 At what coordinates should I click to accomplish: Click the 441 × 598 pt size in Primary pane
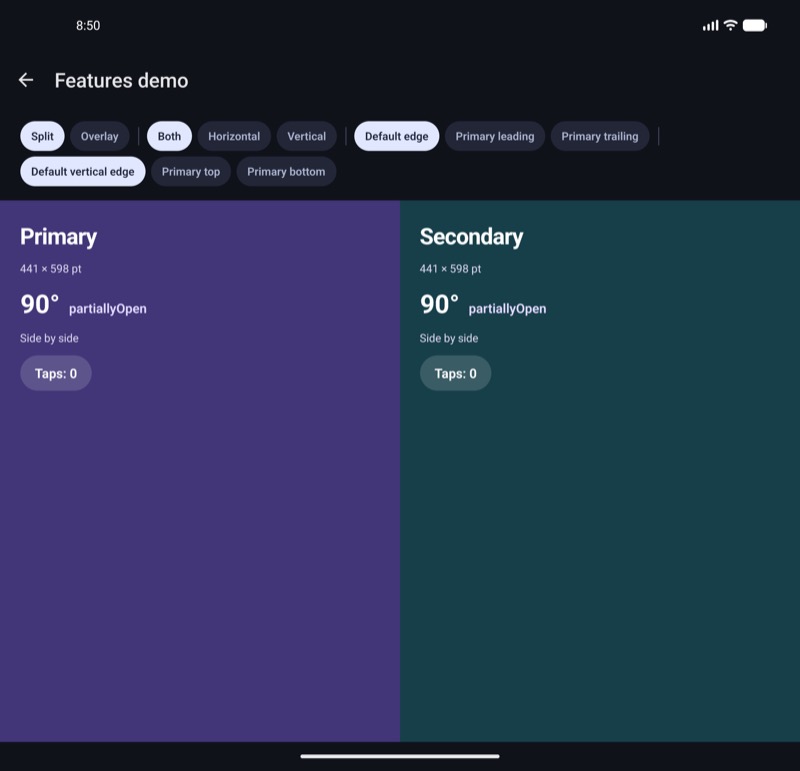(x=51, y=269)
